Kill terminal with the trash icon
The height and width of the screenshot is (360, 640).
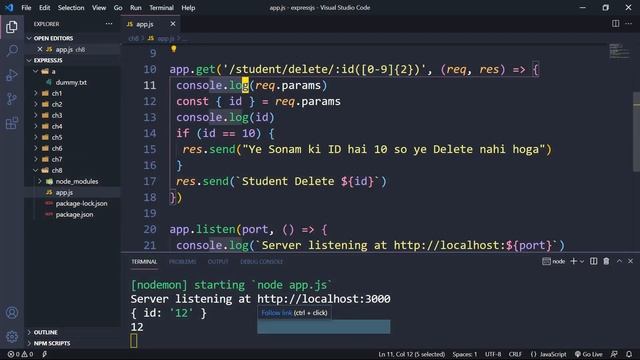click(x=606, y=261)
